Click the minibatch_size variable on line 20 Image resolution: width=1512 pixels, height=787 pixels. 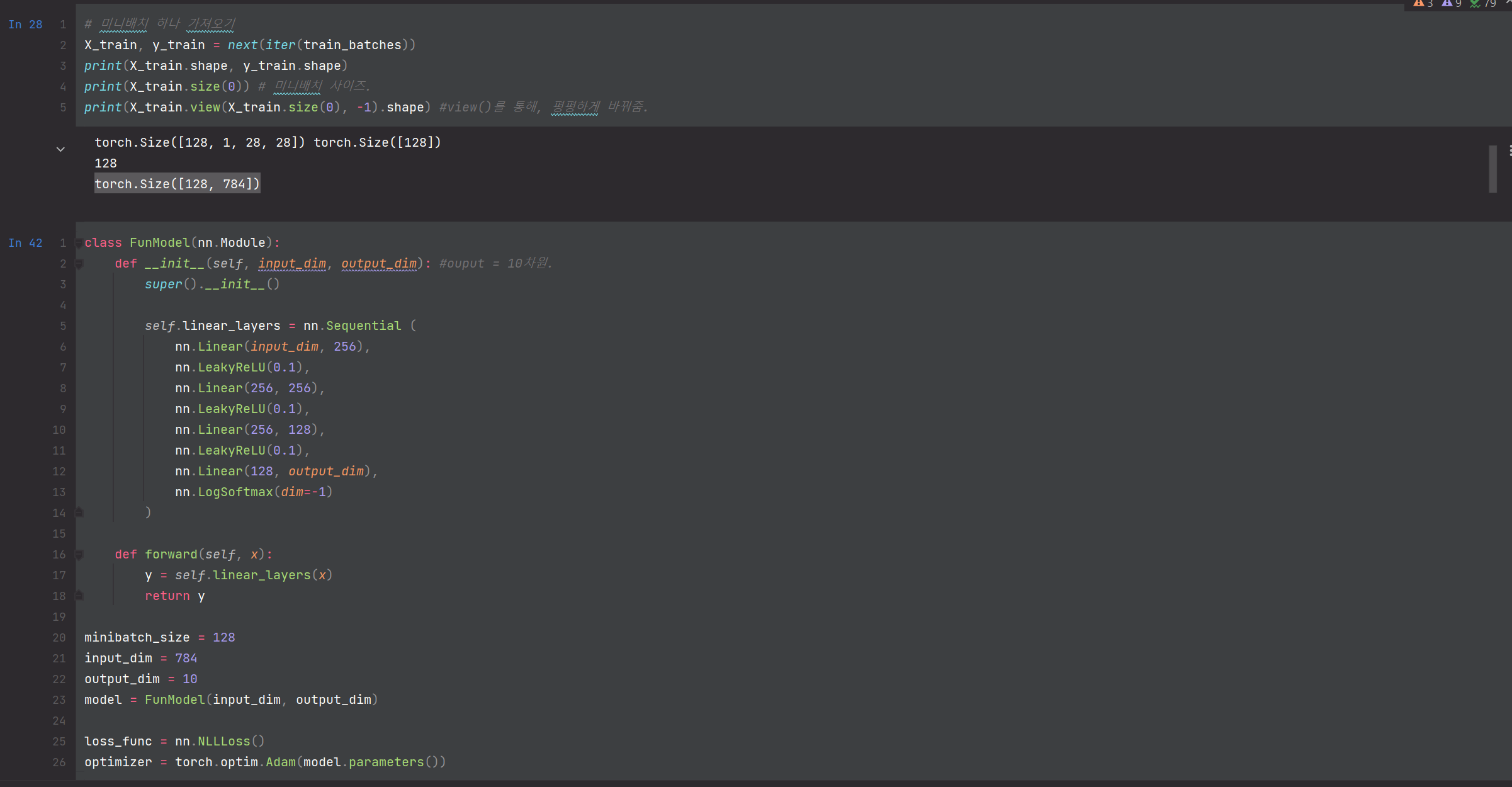pyautogui.click(x=137, y=638)
